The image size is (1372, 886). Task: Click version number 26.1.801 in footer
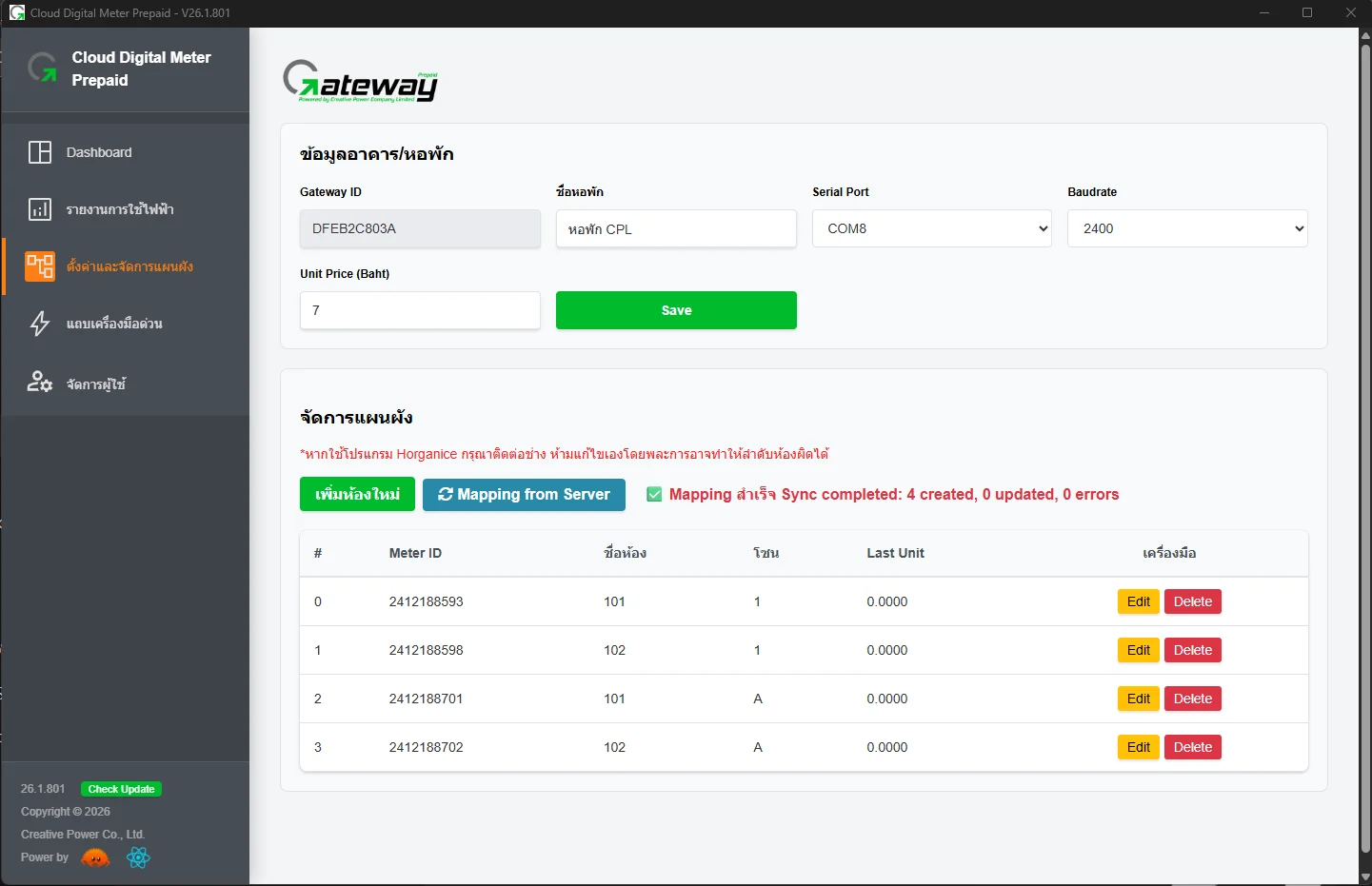click(43, 789)
